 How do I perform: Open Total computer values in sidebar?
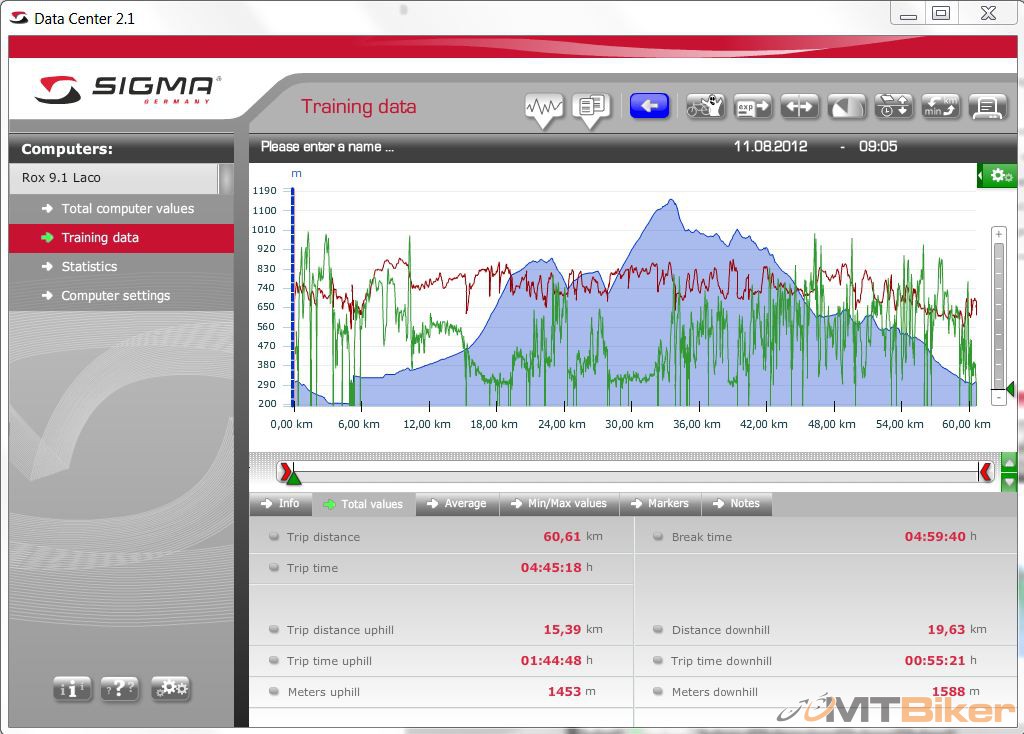pyautogui.click(x=127, y=209)
